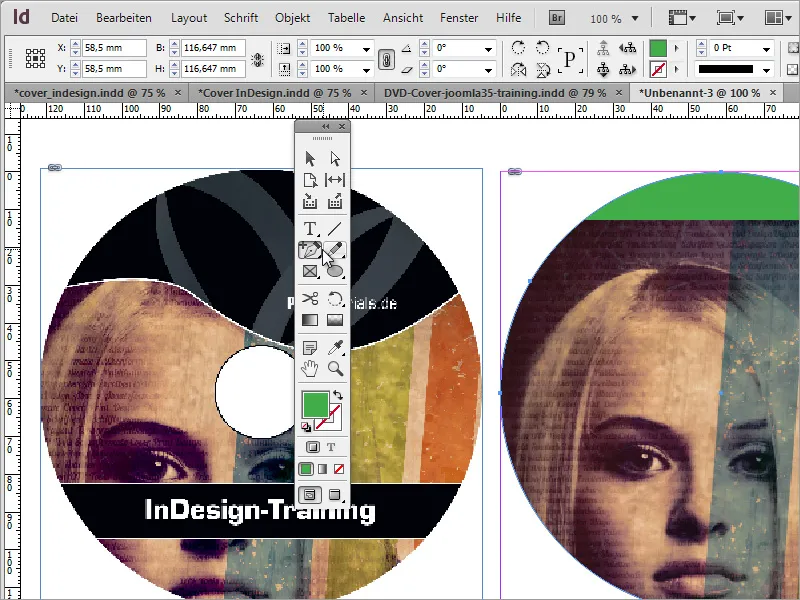Select the Line tool
The height and width of the screenshot is (600, 800).
point(335,229)
